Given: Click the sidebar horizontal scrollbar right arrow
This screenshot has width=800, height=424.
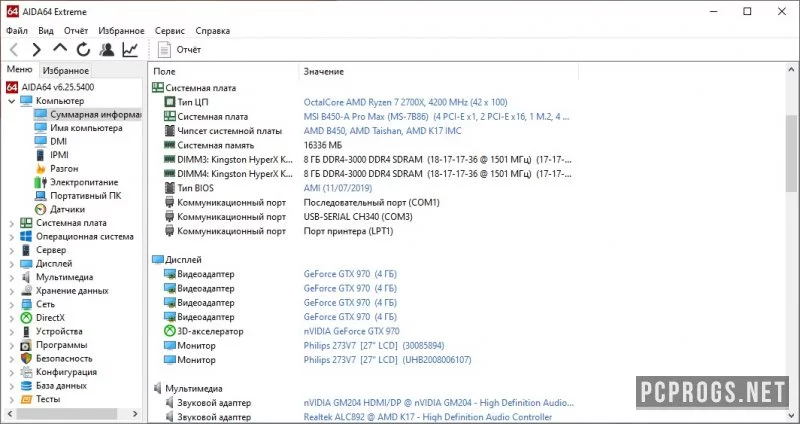Looking at the screenshot, I should pos(135,414).
